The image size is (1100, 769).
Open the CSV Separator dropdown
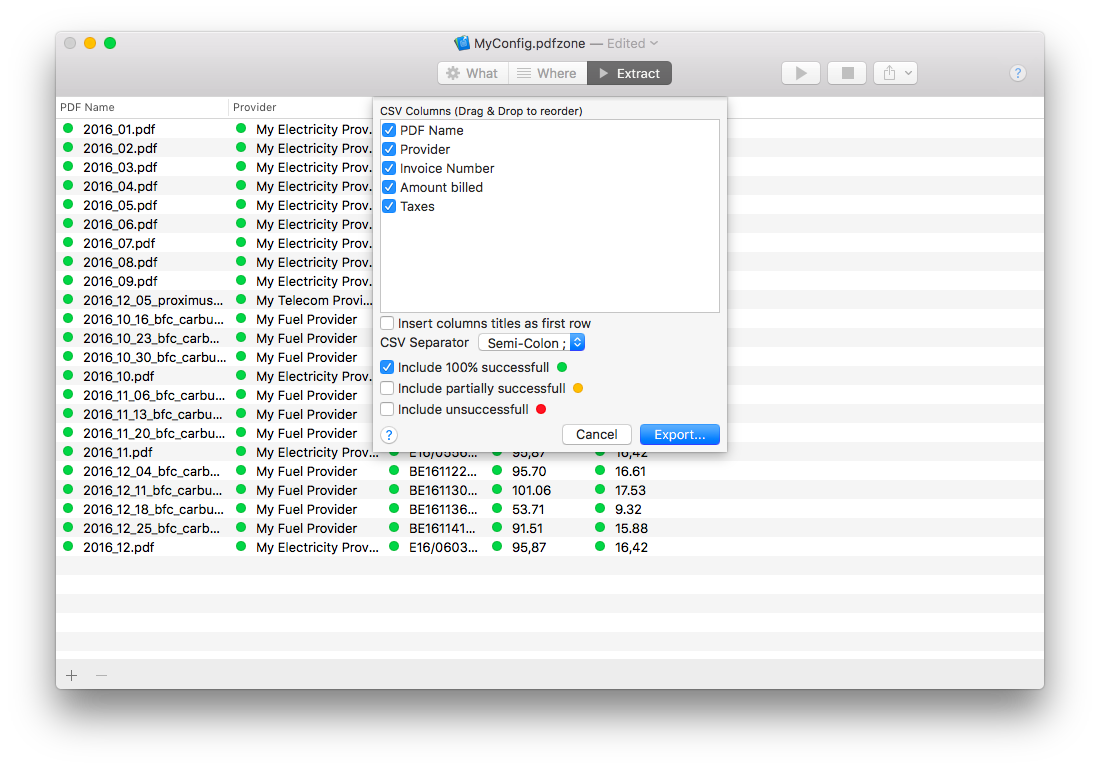(531, 342)
